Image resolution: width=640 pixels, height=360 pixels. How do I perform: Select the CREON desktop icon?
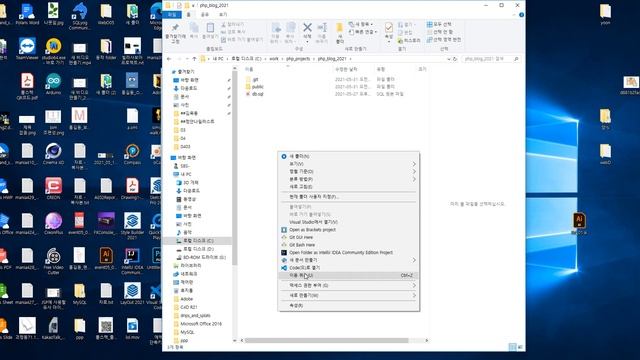point(53,189)
